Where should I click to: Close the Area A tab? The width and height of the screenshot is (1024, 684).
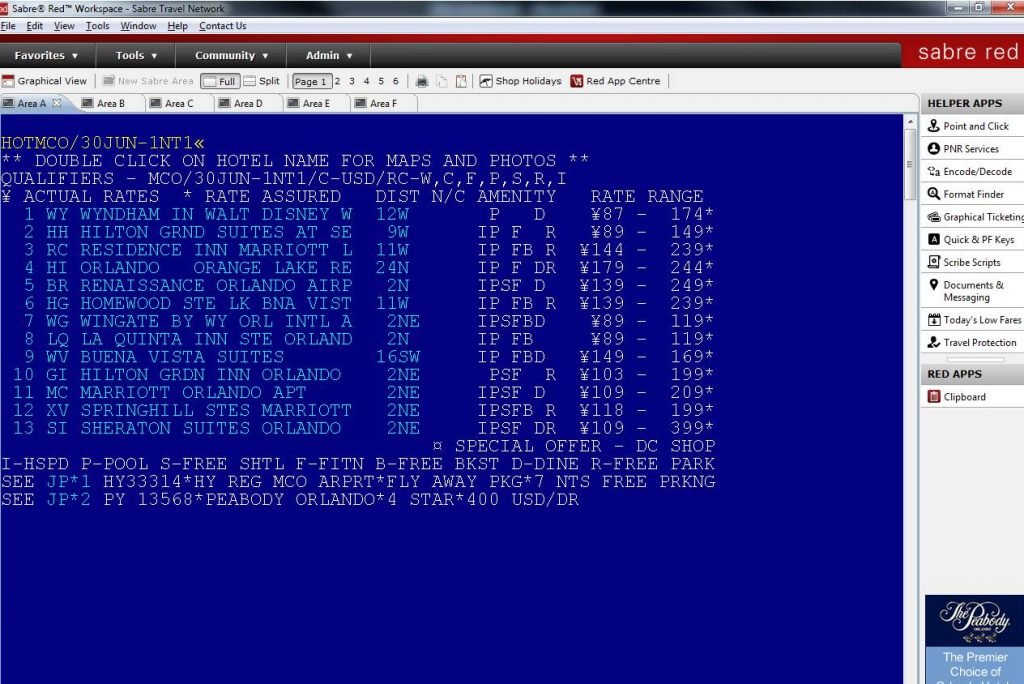tap(57, 103)
